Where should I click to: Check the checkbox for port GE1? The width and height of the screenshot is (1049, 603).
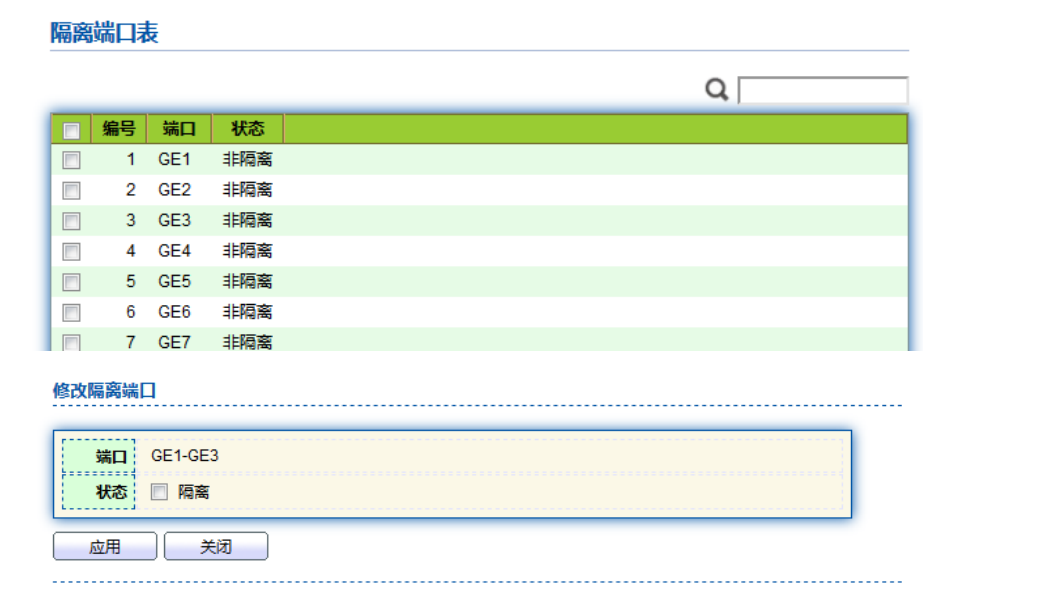(x=71, y=160)
